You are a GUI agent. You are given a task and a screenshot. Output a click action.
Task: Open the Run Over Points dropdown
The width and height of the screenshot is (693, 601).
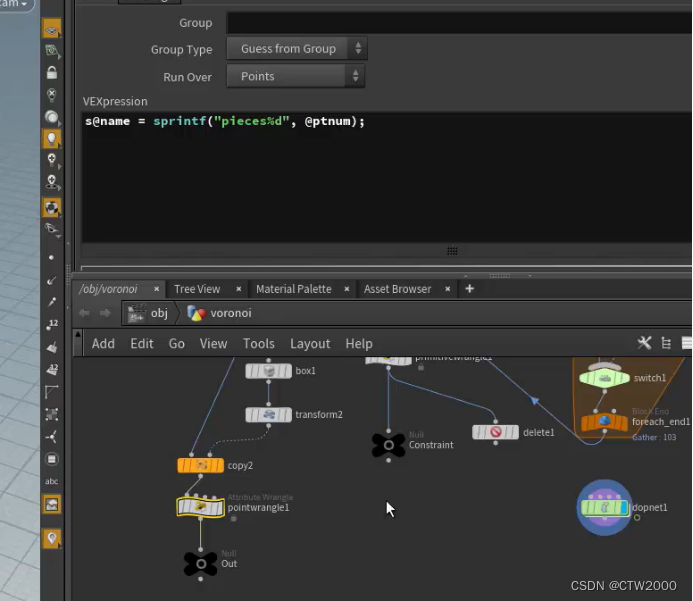(295, 76)
